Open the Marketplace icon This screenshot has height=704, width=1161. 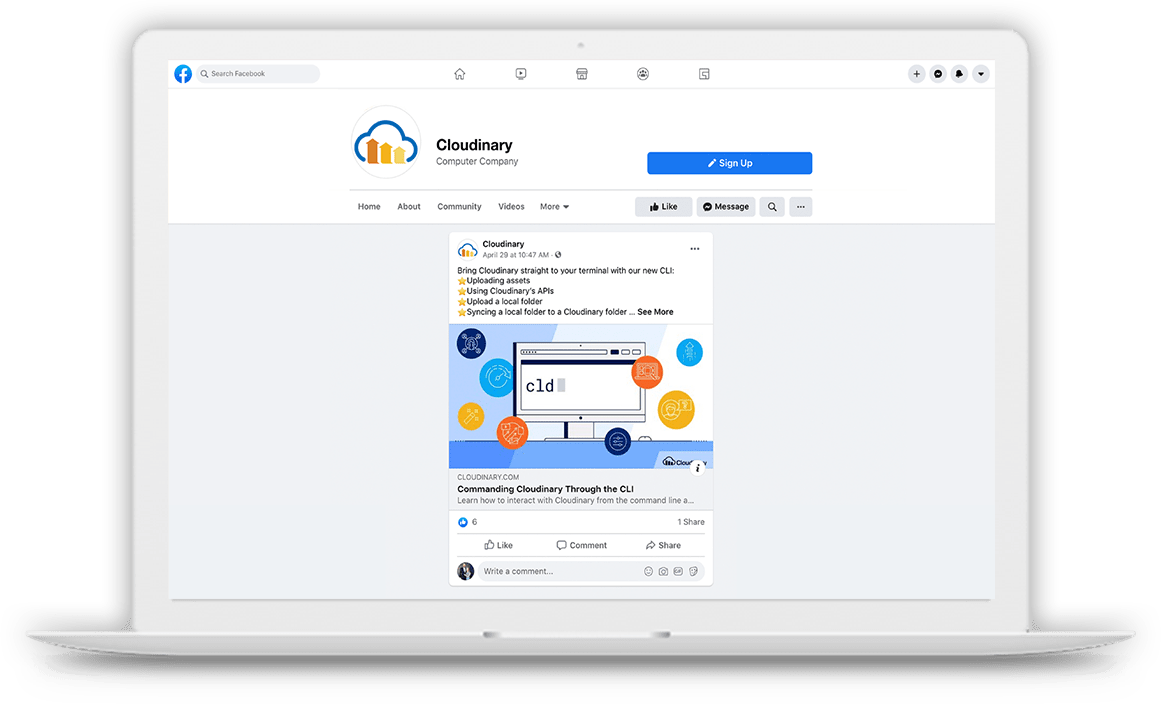[x=582, y=74]
